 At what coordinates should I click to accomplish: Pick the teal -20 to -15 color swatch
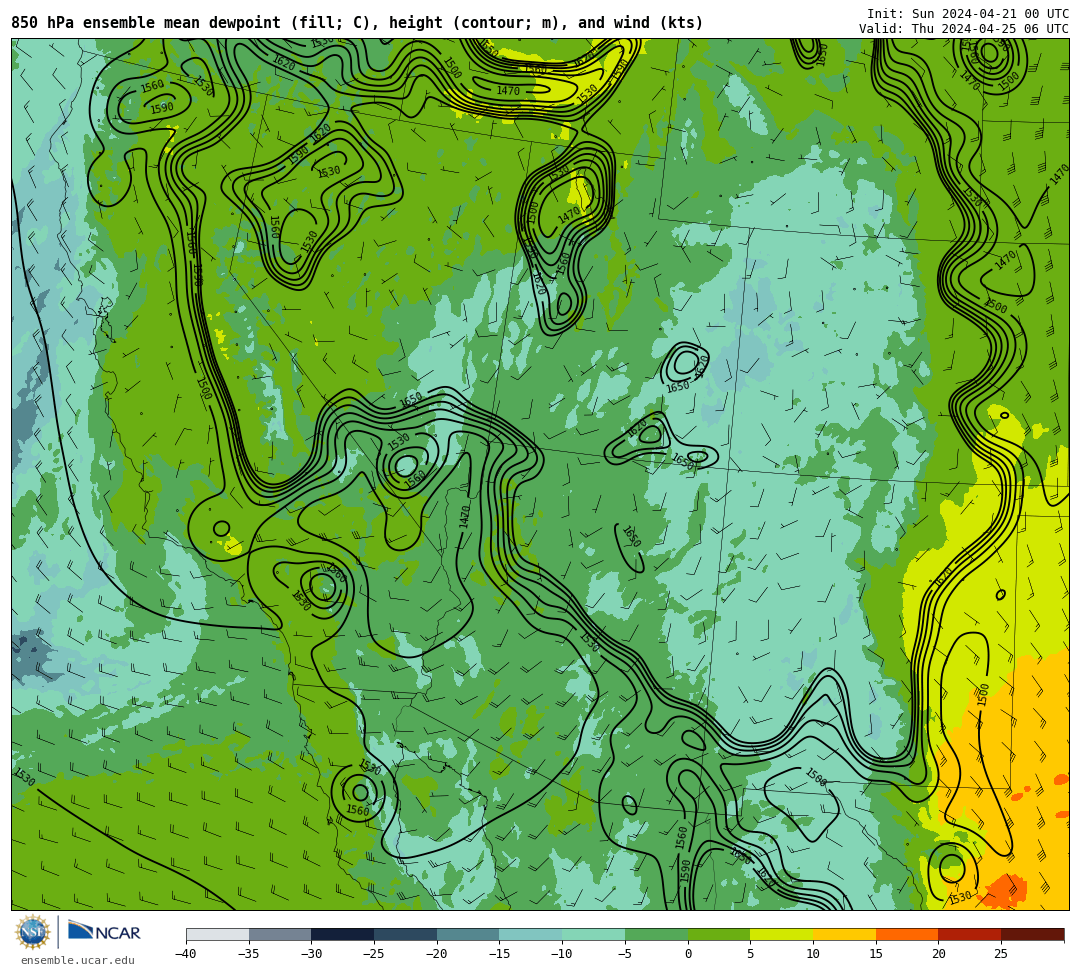tap(468, 934)
